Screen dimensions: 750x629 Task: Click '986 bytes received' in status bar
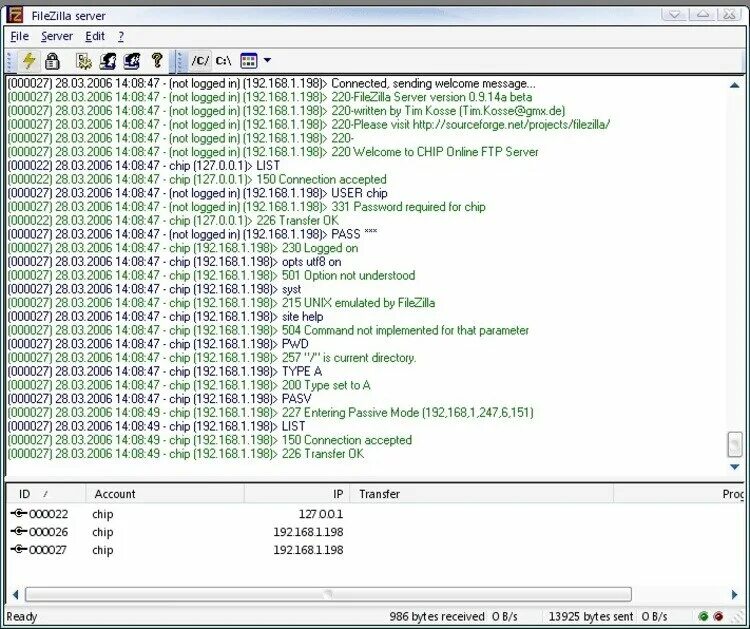437,617
